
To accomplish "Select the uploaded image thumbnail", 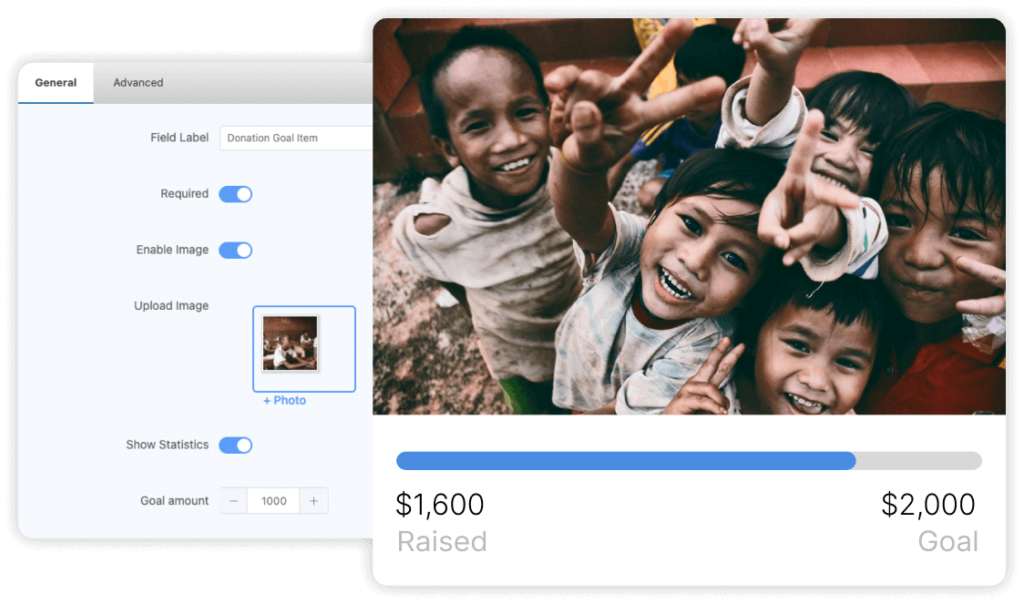I will coord(290,343).
